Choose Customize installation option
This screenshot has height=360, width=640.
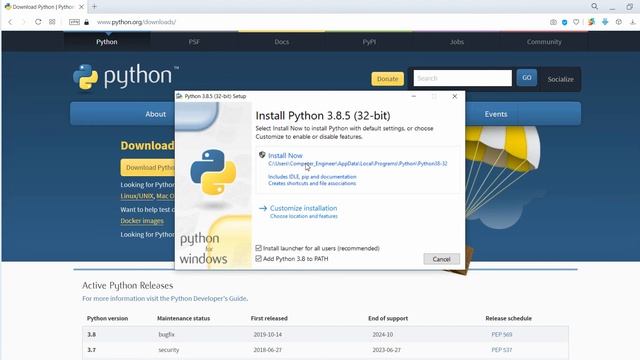coord(304,208)
